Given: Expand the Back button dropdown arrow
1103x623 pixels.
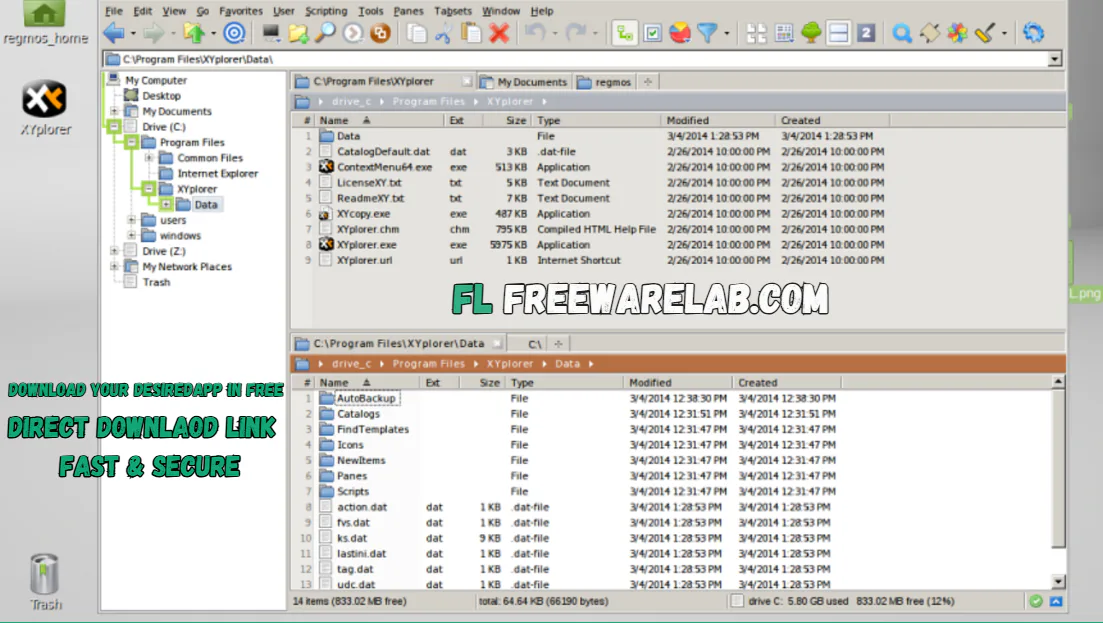Looking at the screenshot, I should [x=132, y=32].
